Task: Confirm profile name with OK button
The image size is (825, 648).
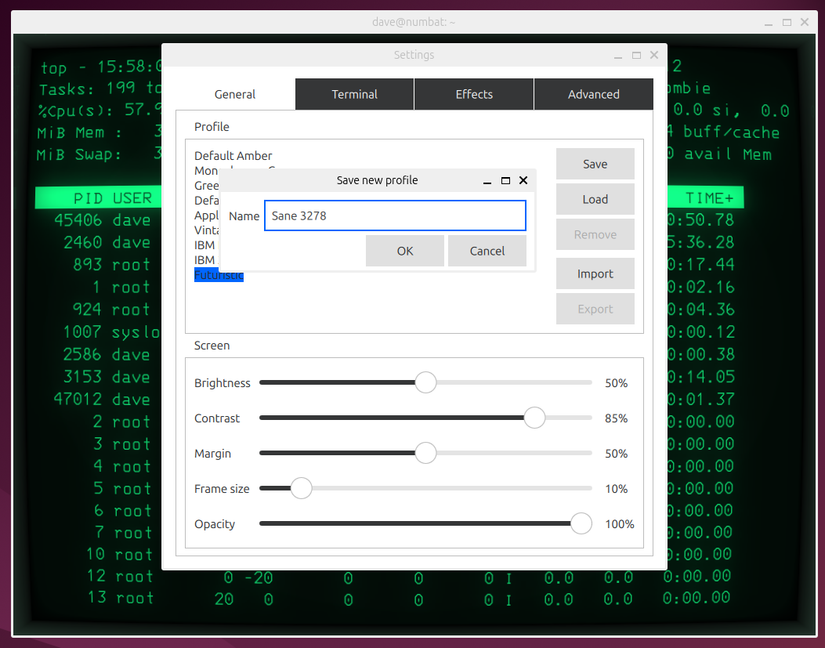Action: 405,251
